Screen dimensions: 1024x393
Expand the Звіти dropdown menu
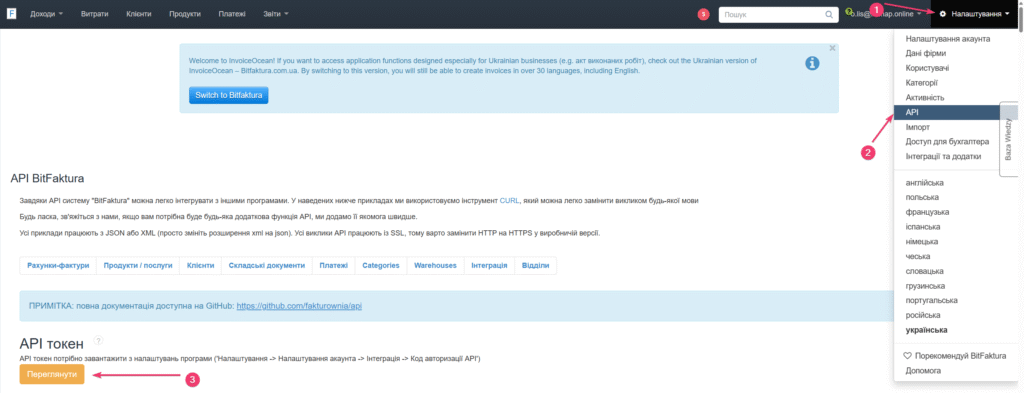tap(276, 14)
